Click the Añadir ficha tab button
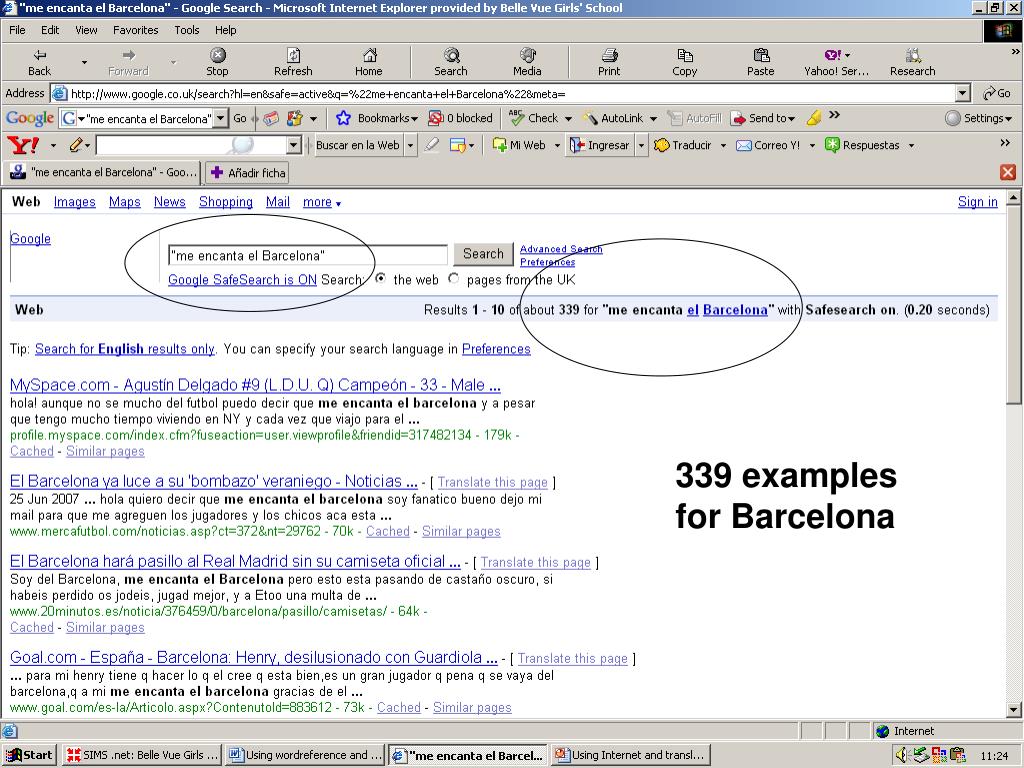The image size is (1024, 768). click(248, 172)
